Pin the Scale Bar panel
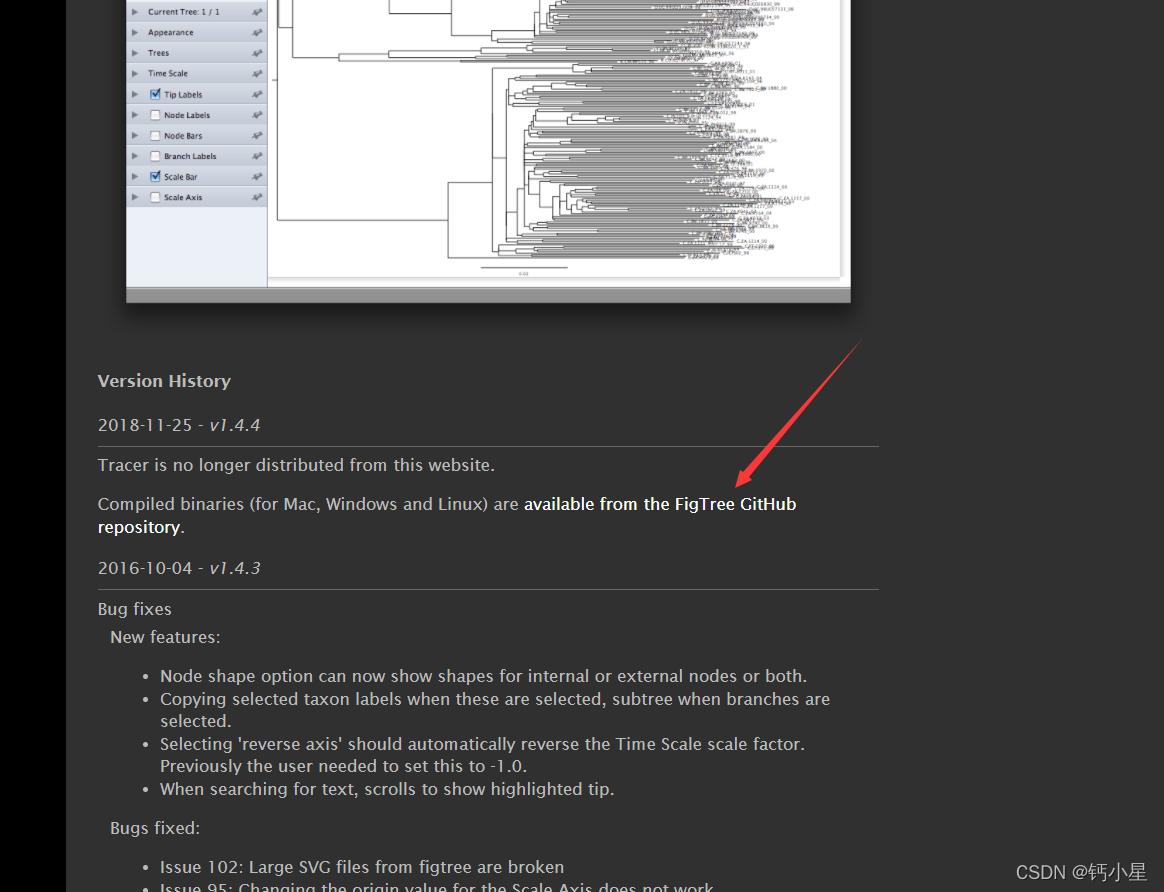This screenshot has width=1164, height=892. [x=257, y=177]
